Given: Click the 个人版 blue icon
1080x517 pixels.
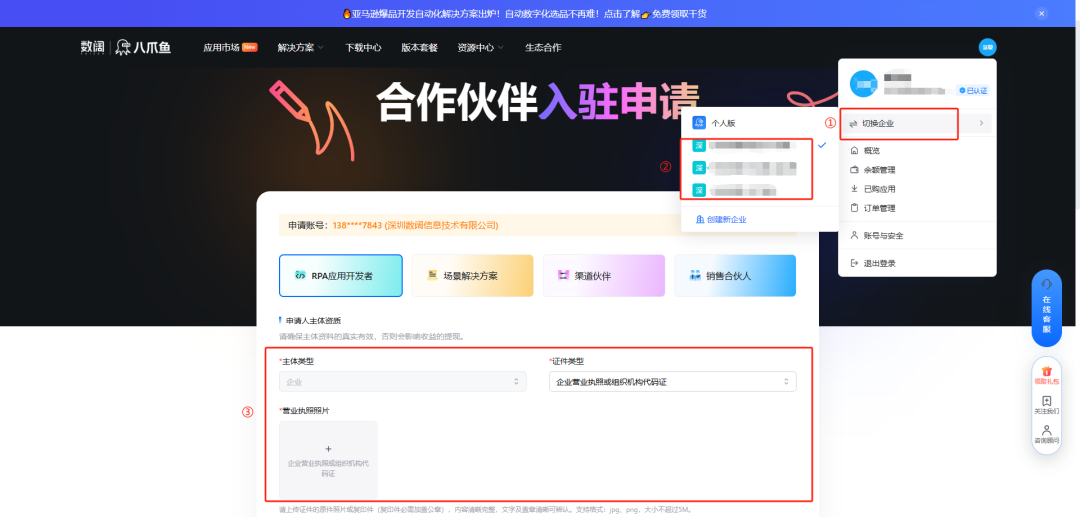Looking at the screenshot, I should coord(698,123).
